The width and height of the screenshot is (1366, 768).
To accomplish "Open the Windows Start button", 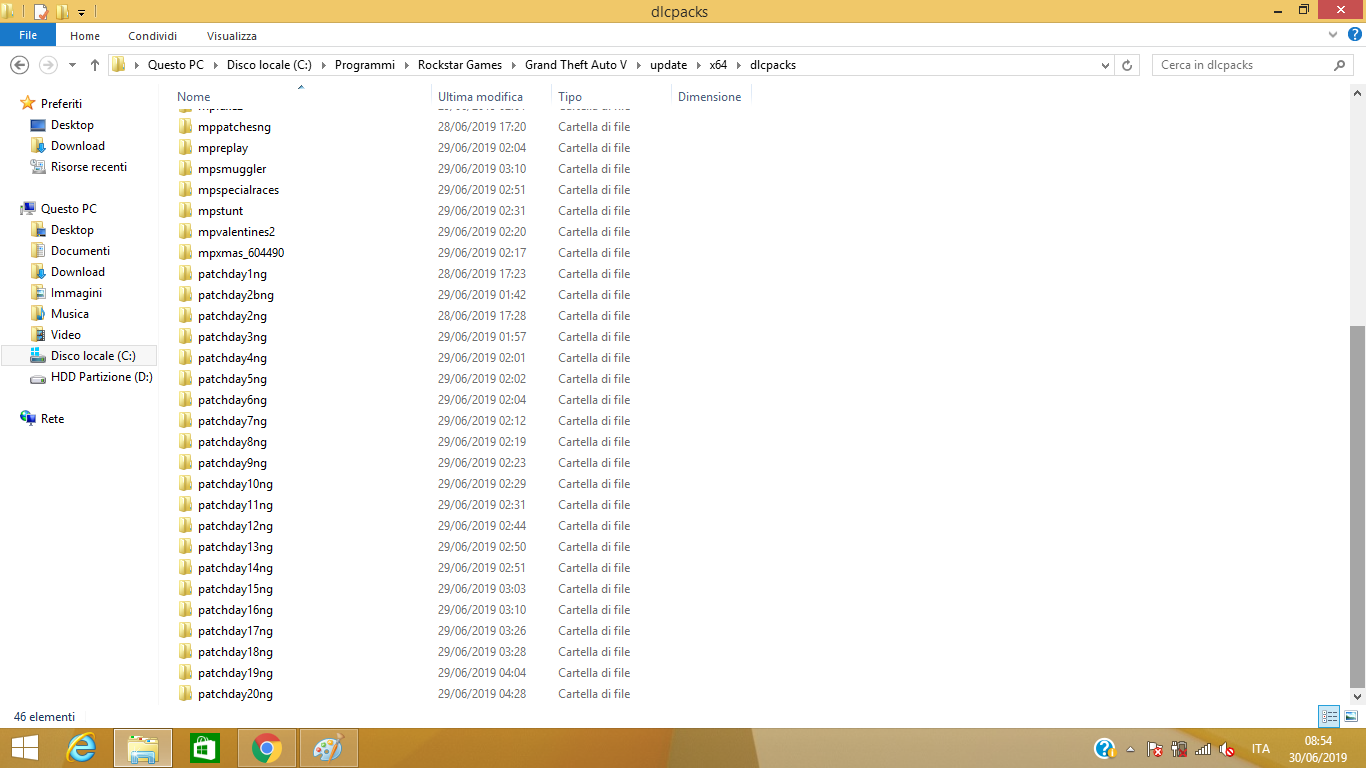I will 24,748.
